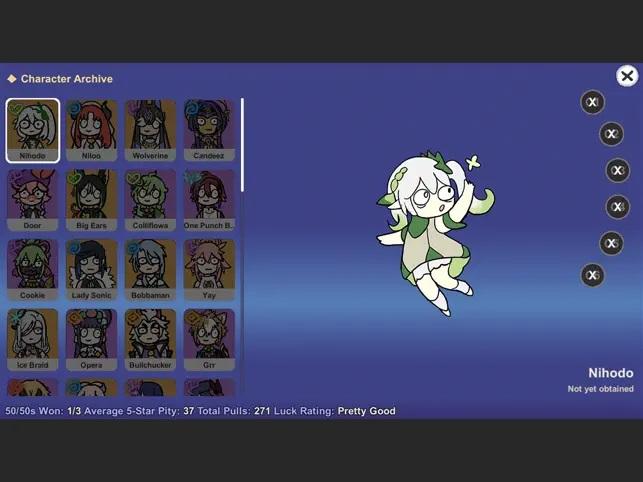Open the Wolverine character portrait
The height and width of the screenshot is (482, 643).
pos(151,129)
